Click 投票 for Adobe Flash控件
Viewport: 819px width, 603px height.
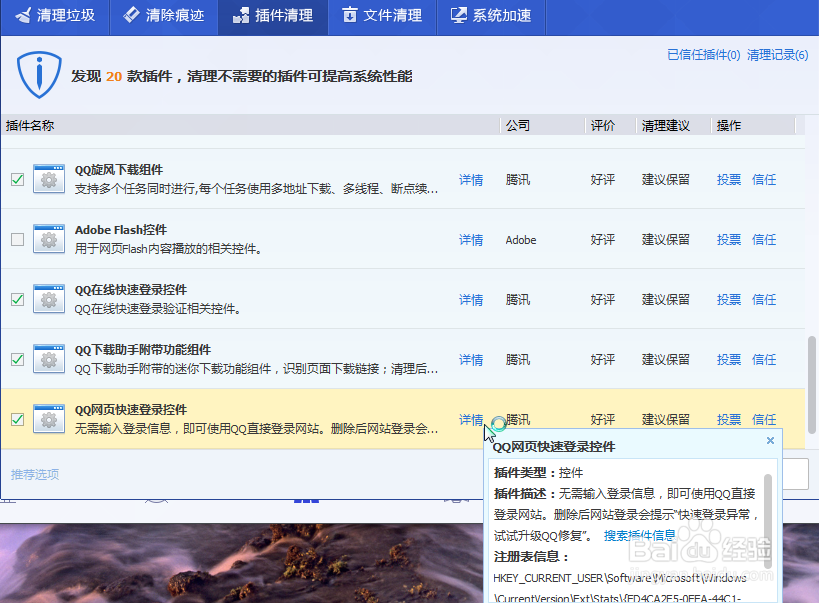click(729, 240)
